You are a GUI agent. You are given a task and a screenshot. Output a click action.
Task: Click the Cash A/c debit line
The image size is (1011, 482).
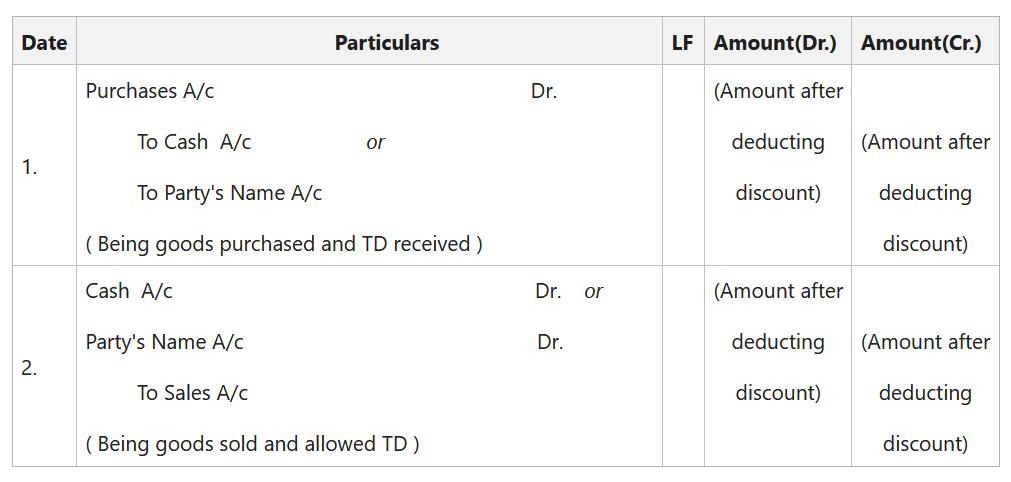(129, 291)
